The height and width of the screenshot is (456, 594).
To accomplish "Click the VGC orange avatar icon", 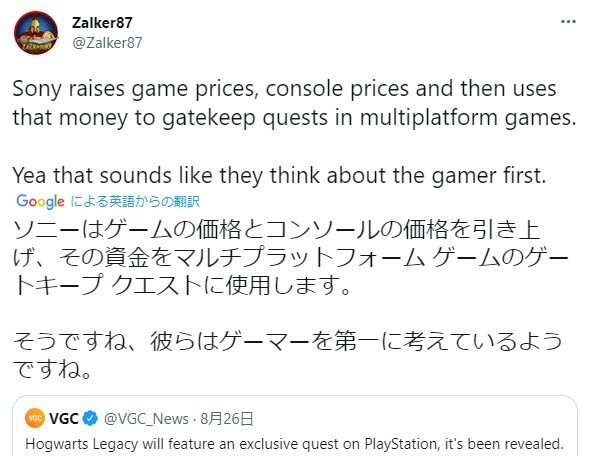I will 35,419.
